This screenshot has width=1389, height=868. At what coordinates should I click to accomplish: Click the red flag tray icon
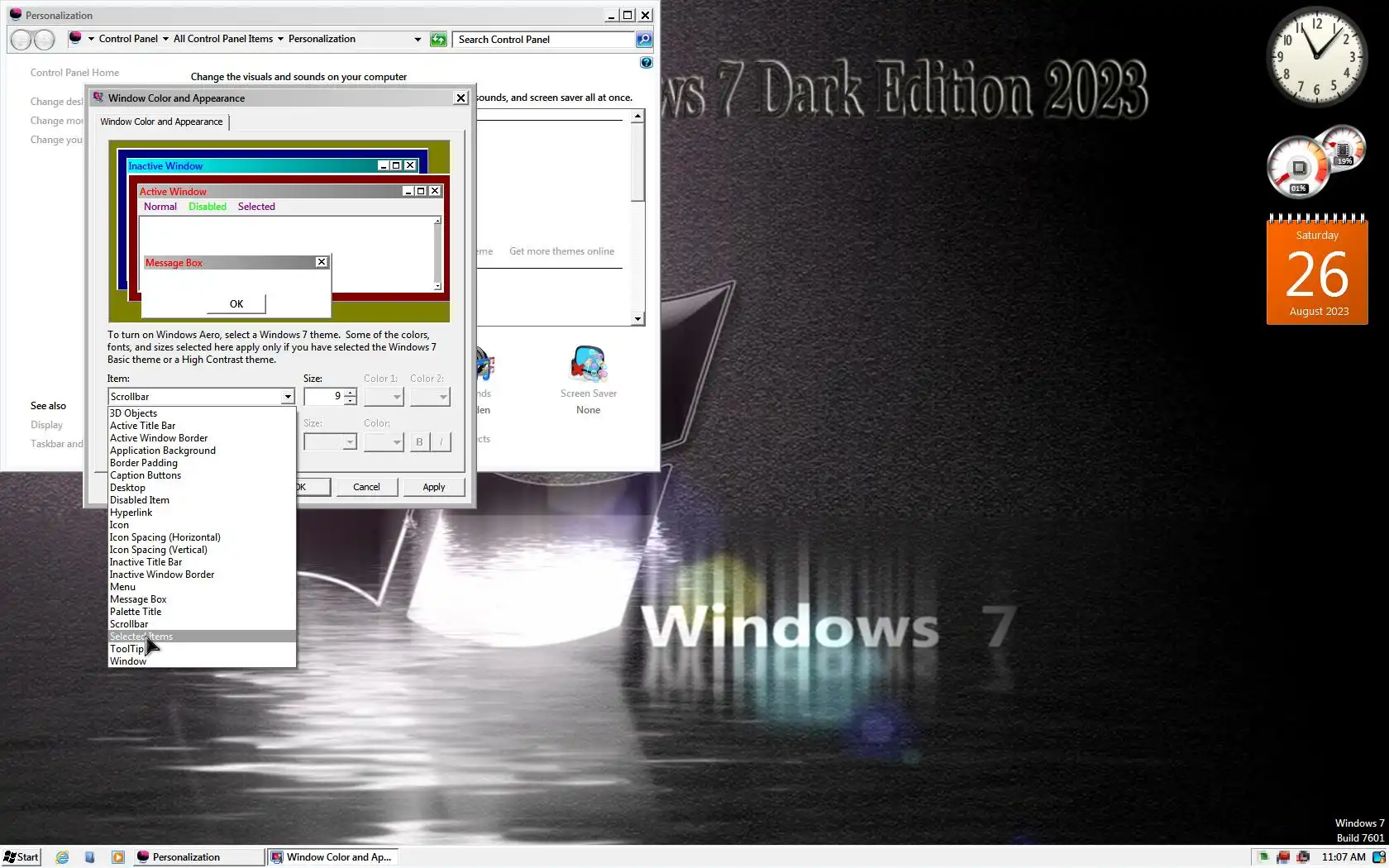coord(1283,857)
